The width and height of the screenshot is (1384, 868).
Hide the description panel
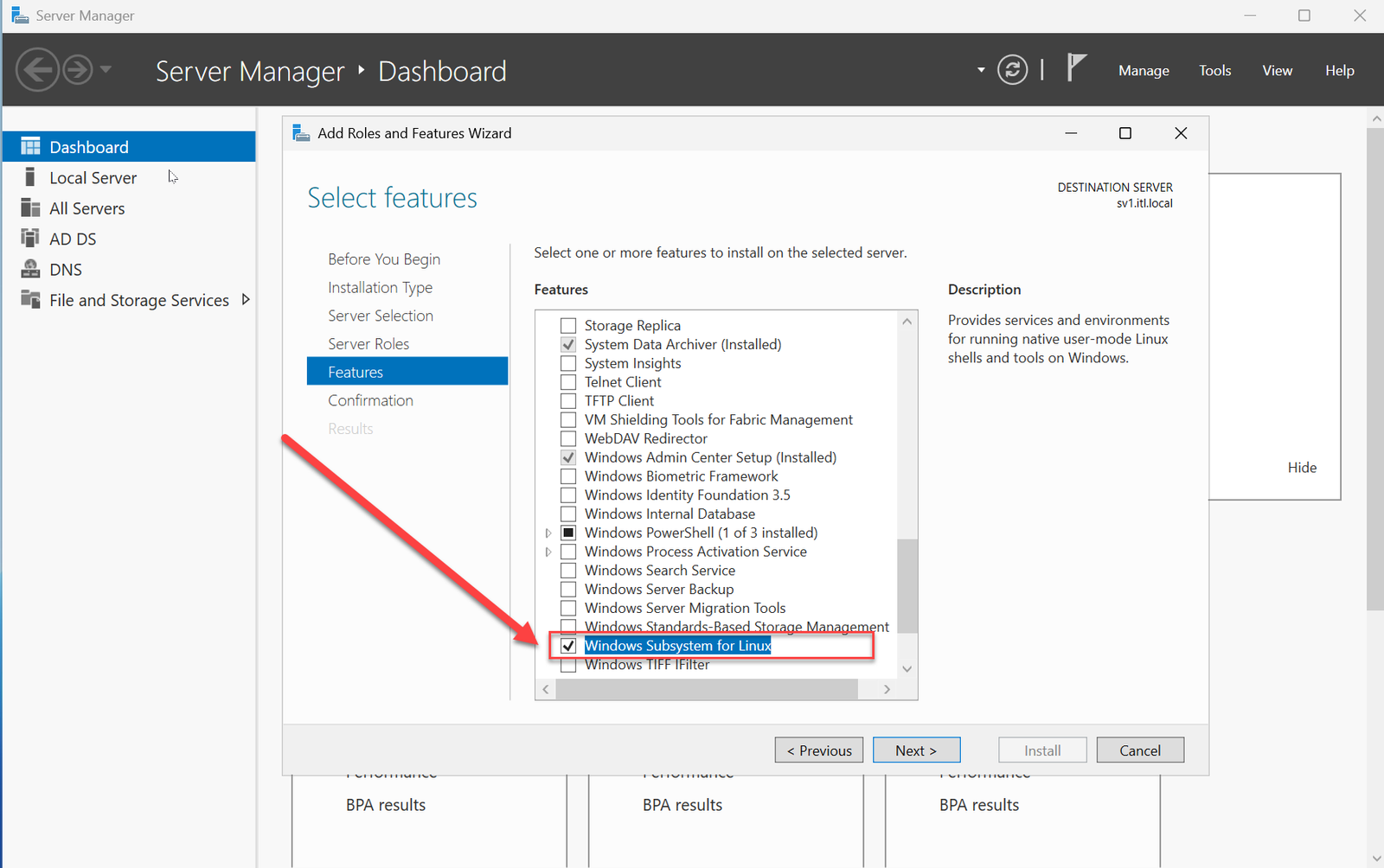1302,467
